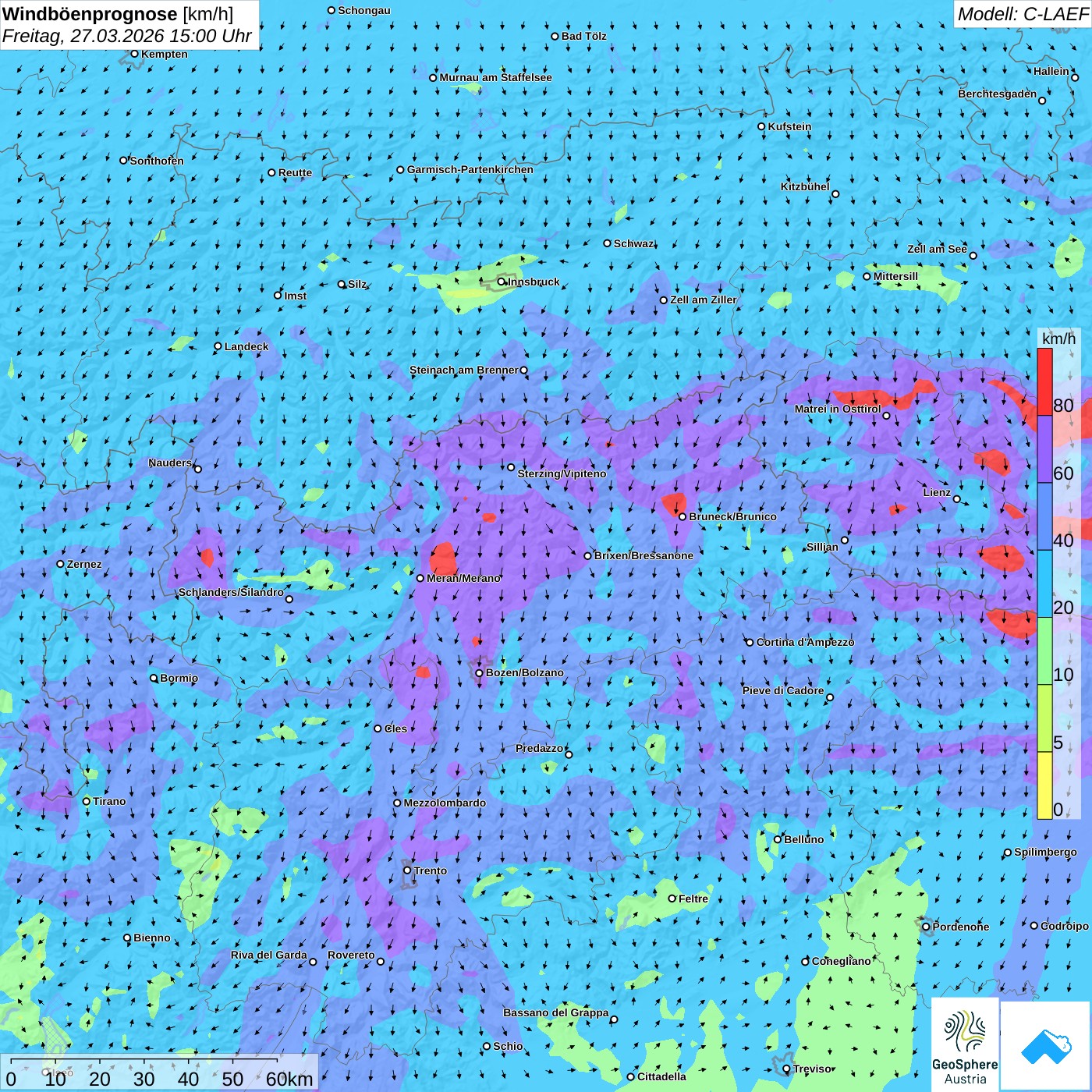Image resolution: width=1092 pixels, height=1092 pixels.
Task: Click the Meran/Merano marker dot
Action: pyautogui.click(x=420, y=578)
